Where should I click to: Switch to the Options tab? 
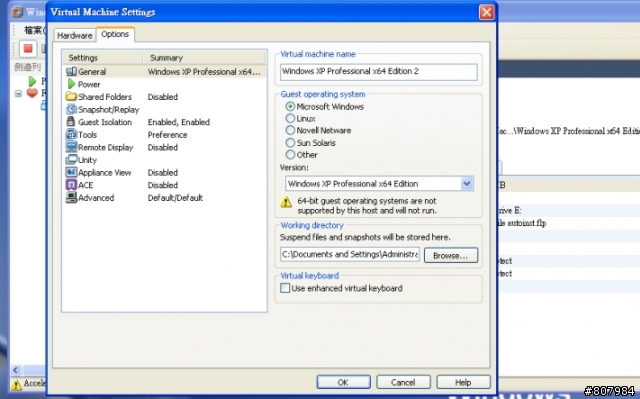(x=115, y=34)
